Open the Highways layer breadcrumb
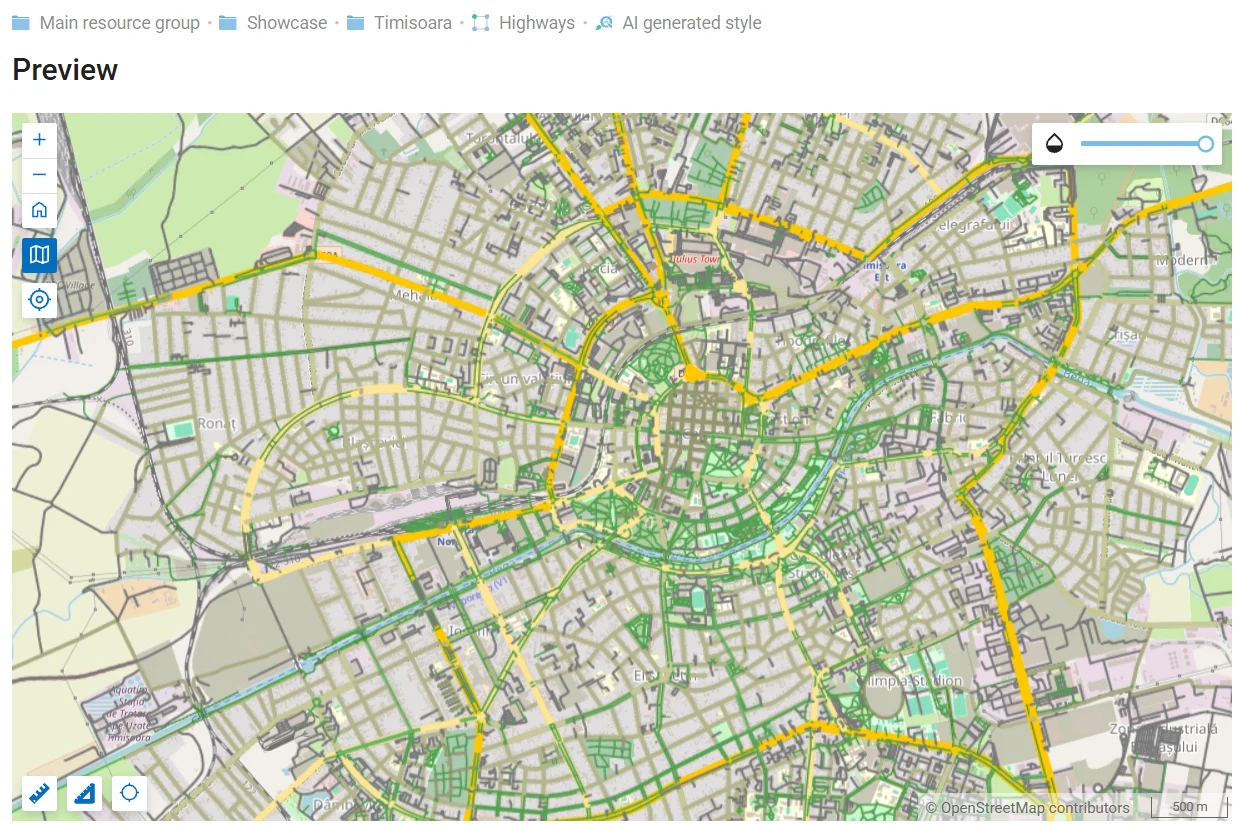The image size is (1238, 825). coord(536,22)
